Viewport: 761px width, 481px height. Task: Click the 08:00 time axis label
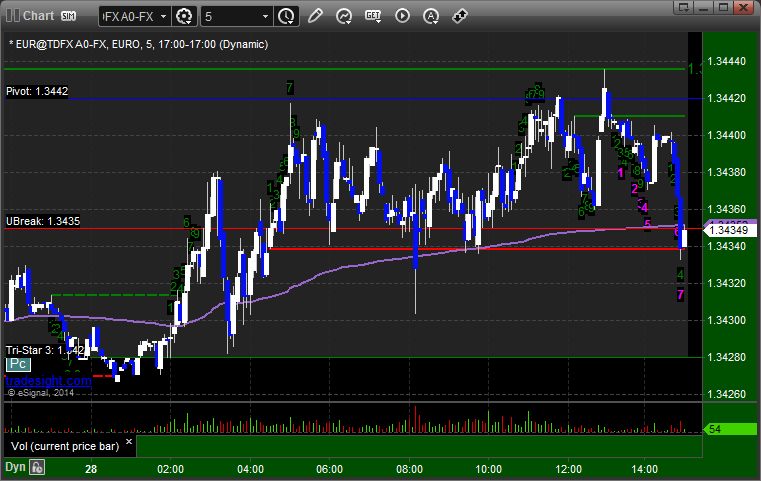(409, 469)
